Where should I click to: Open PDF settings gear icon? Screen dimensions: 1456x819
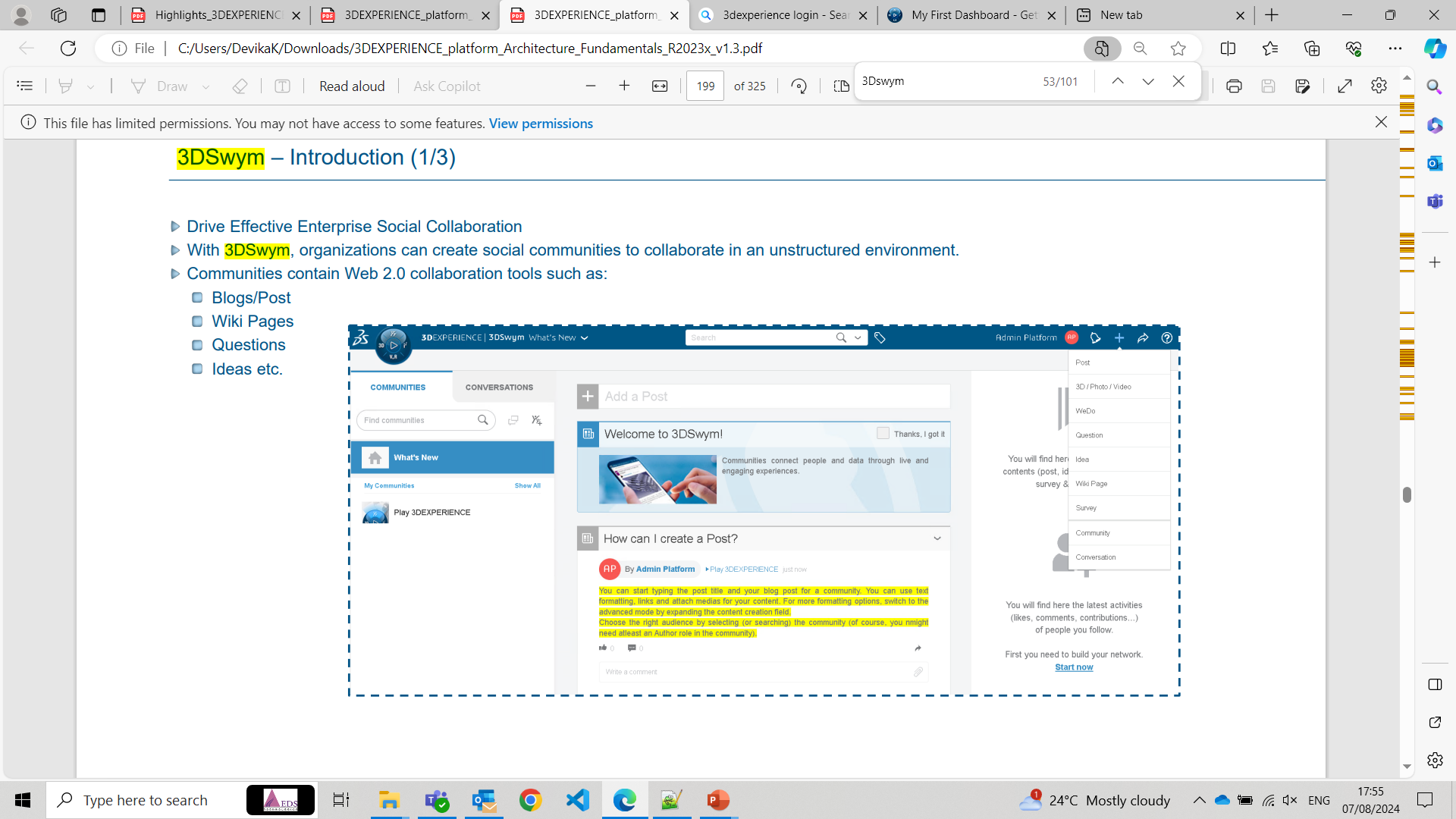pos(1379,86)
